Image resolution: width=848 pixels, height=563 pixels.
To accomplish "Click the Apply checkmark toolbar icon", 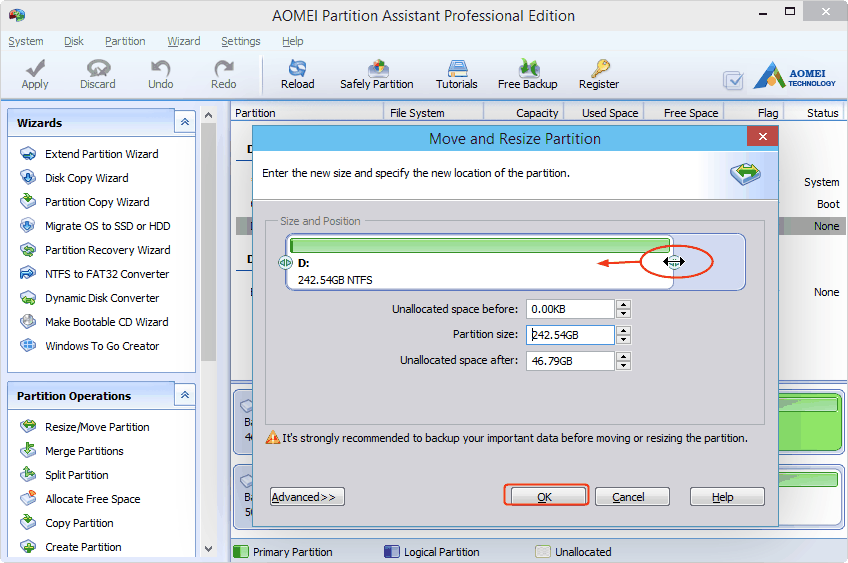I will coord(35,68).
